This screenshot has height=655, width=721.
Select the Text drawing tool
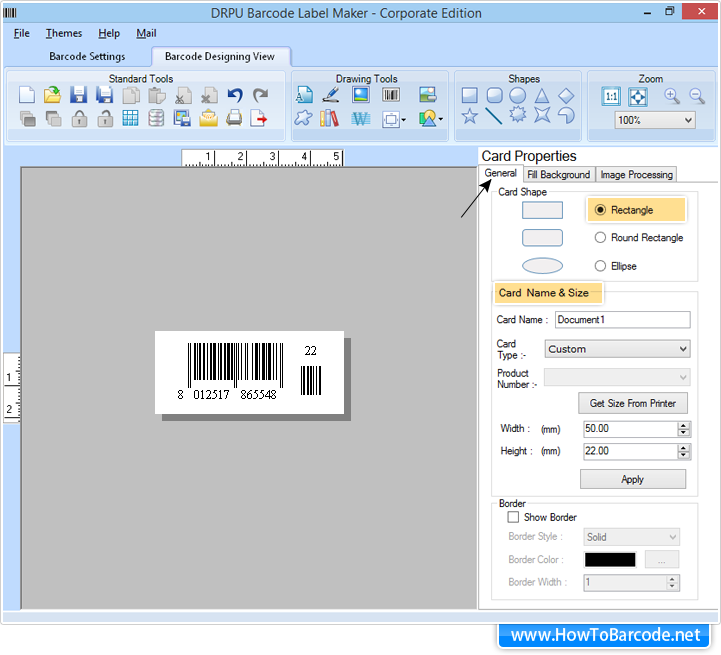click(304, 95)
